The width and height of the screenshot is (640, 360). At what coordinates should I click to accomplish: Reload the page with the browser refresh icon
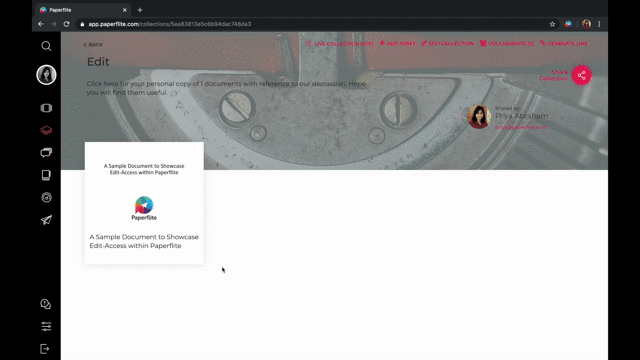pyautogui.click(x=67, y=24)
